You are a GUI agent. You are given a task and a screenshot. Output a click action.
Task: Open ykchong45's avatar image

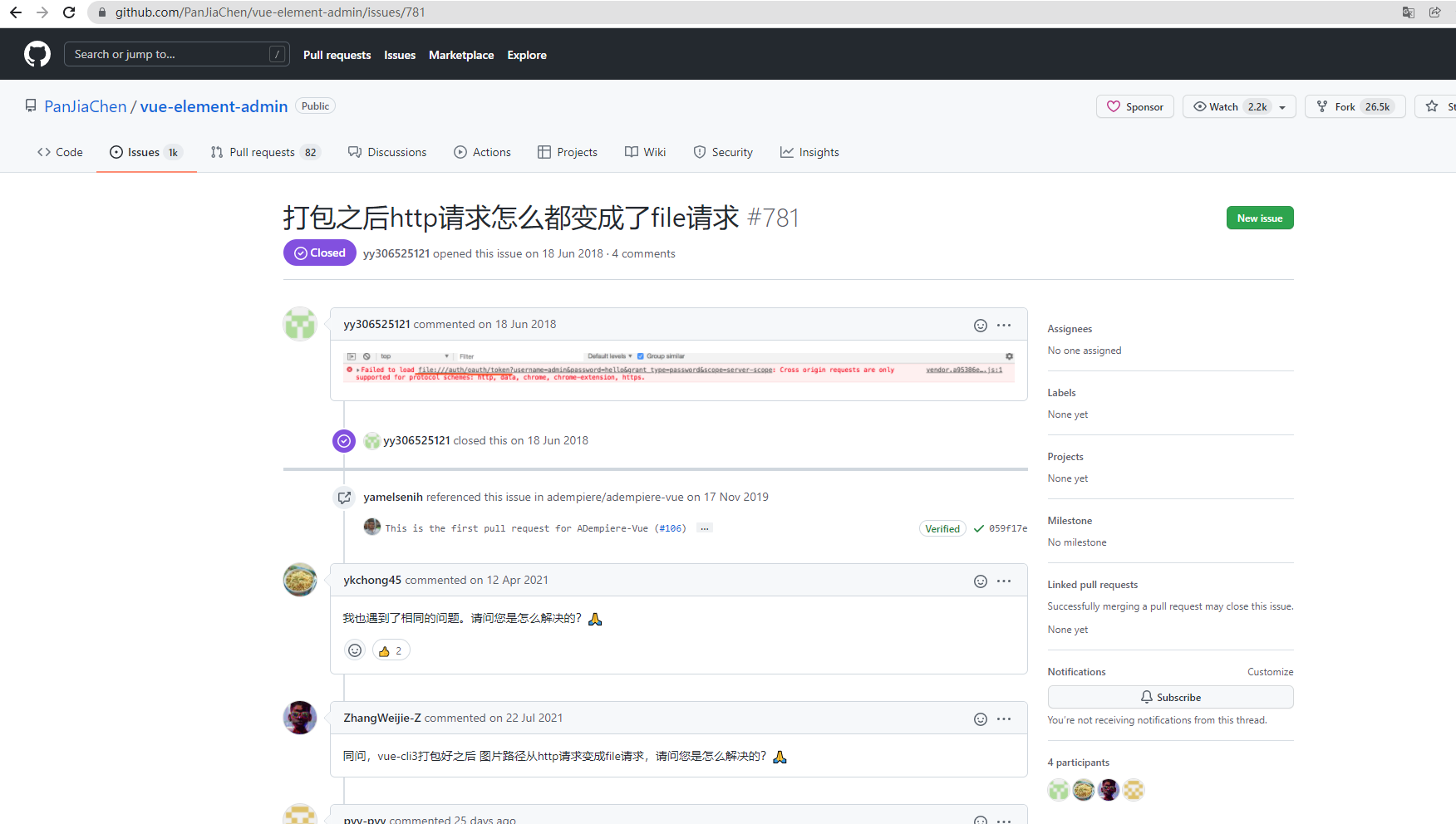tap(300, 580)
